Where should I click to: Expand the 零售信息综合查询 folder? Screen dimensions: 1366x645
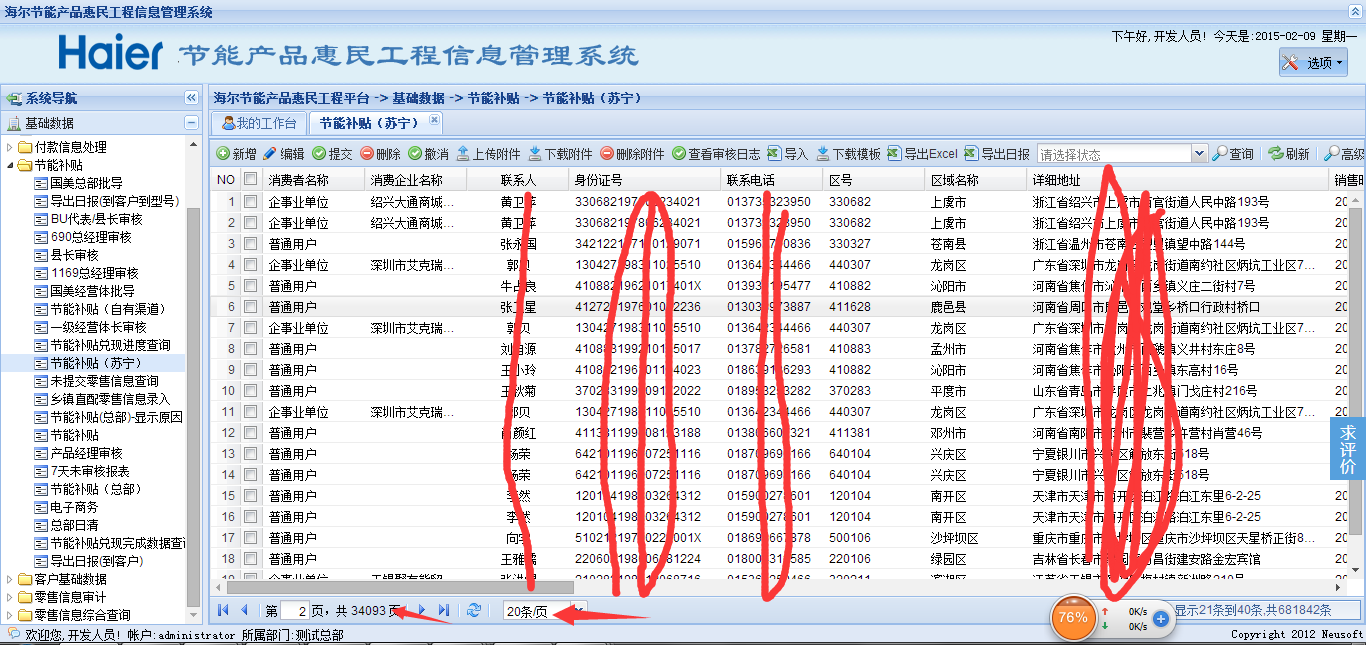11,615
